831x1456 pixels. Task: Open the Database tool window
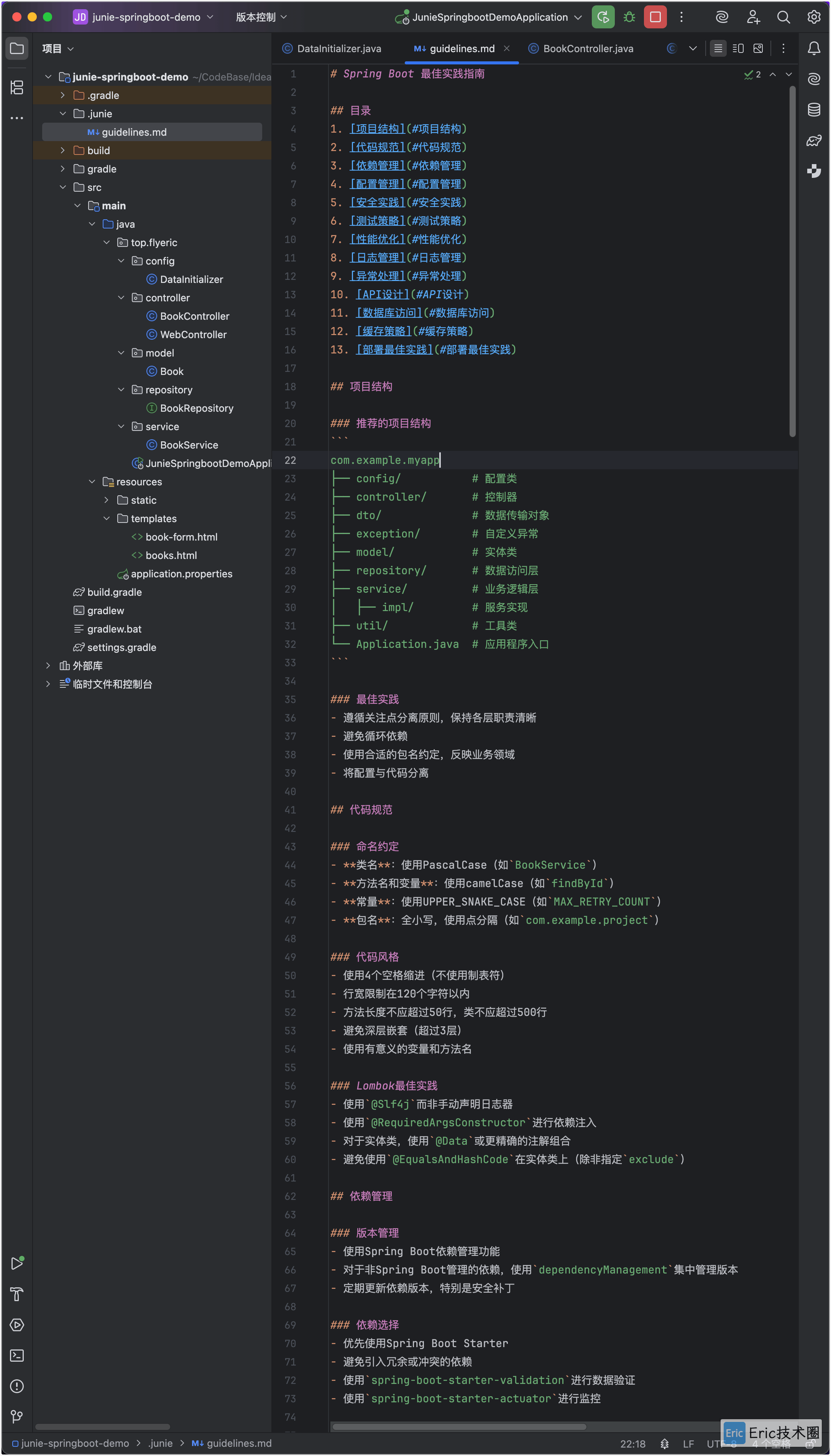pos(814,110)
